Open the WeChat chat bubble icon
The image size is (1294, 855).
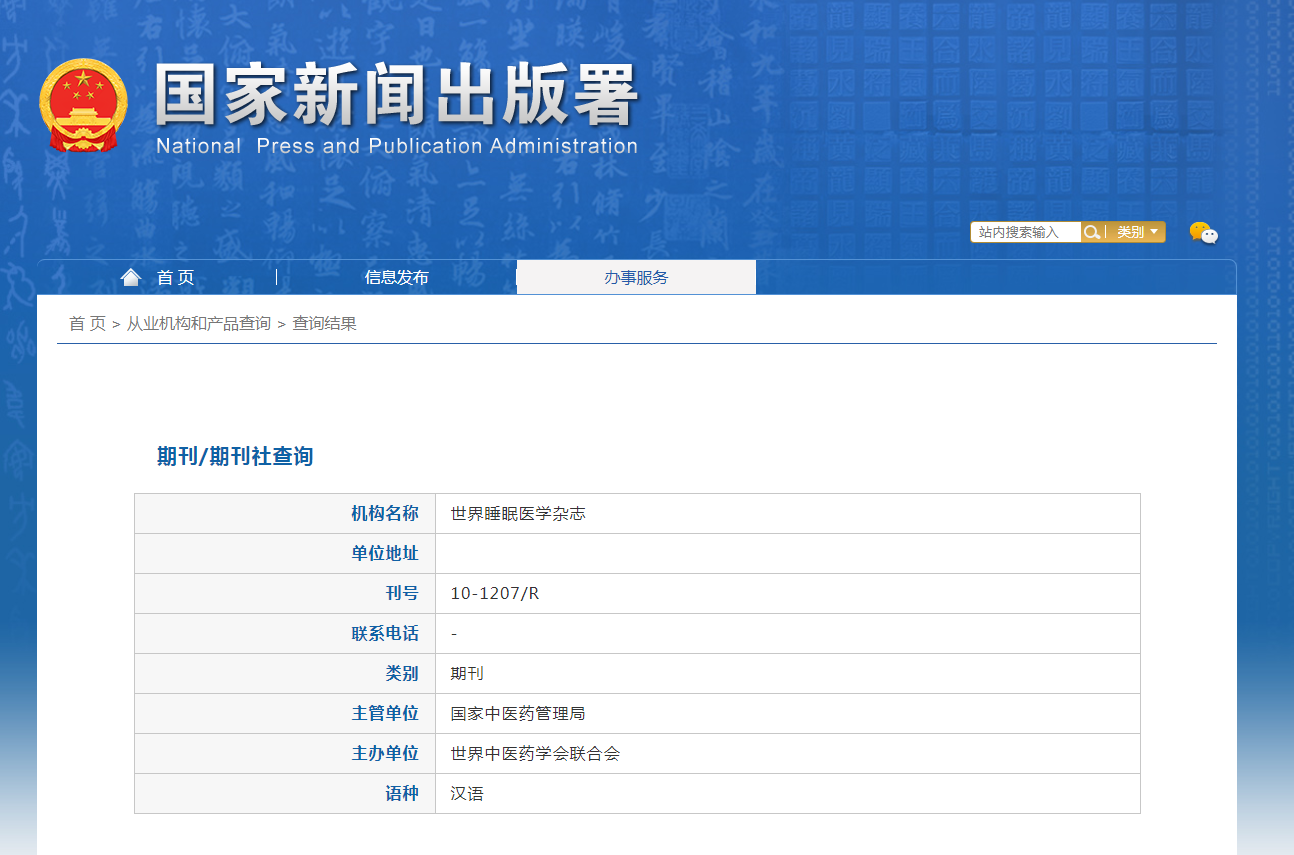pyautogui.click(x=1203, y=233)
